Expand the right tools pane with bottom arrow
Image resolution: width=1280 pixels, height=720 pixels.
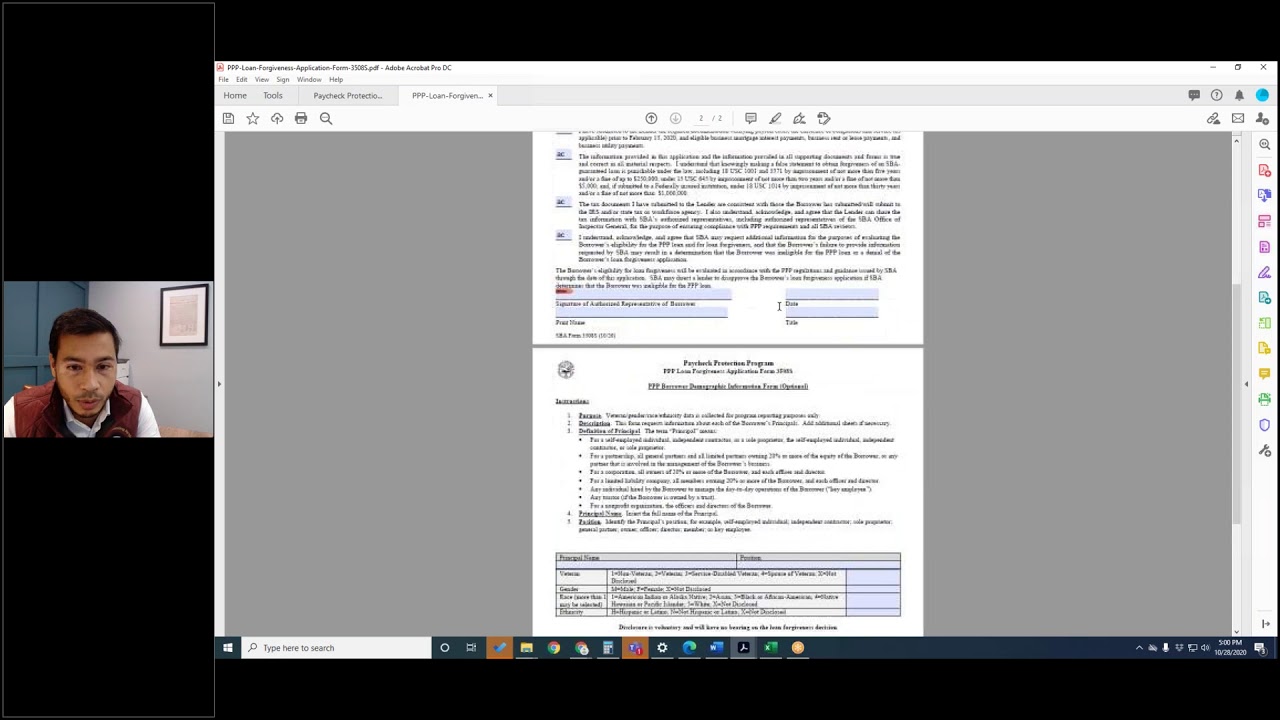coord(1265,624)
